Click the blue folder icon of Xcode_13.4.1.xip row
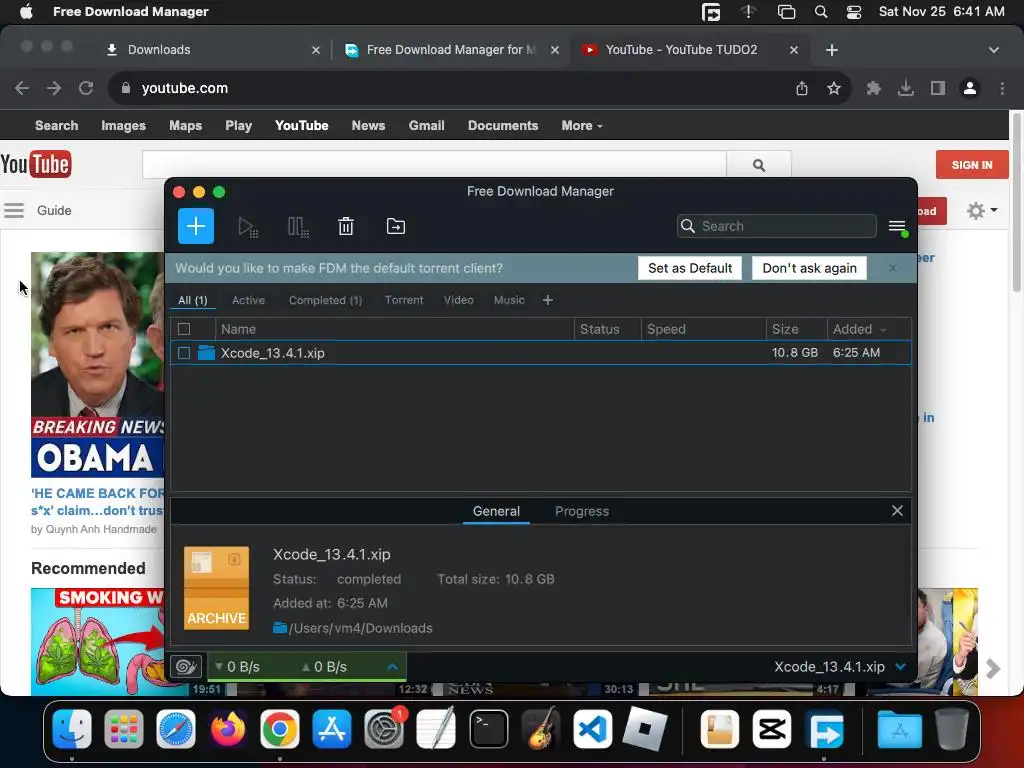The width and height of the screenshot is (1024, 768). (x=206, y=353)
